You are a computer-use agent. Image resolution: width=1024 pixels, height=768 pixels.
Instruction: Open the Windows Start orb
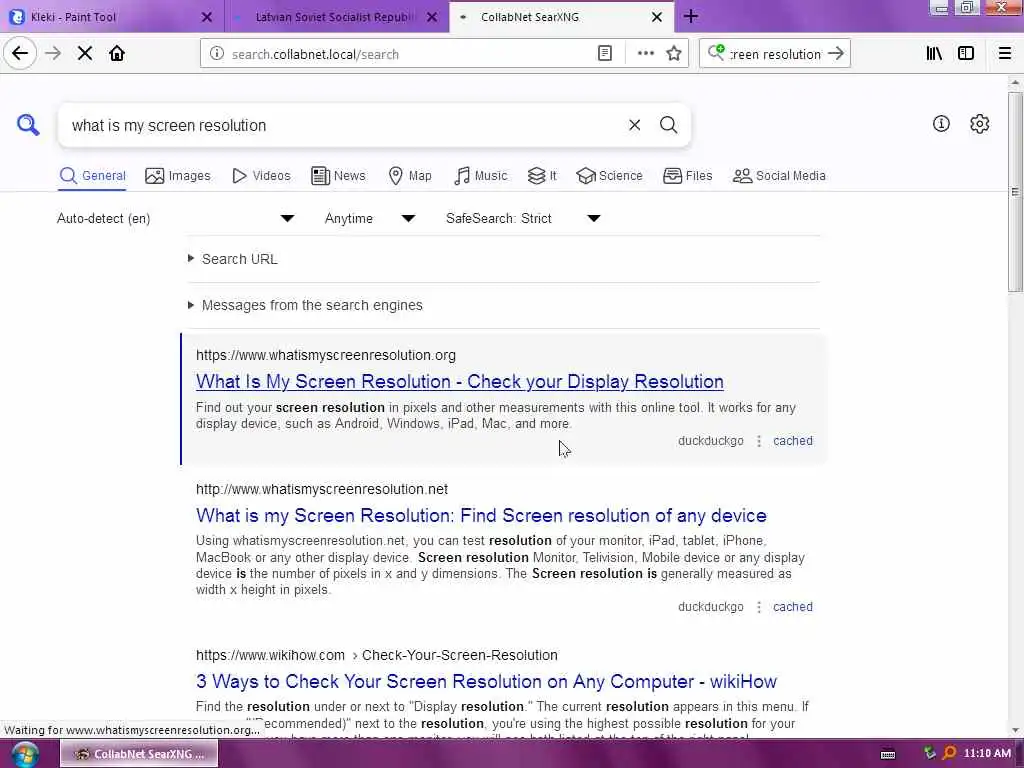click(25, 754)
